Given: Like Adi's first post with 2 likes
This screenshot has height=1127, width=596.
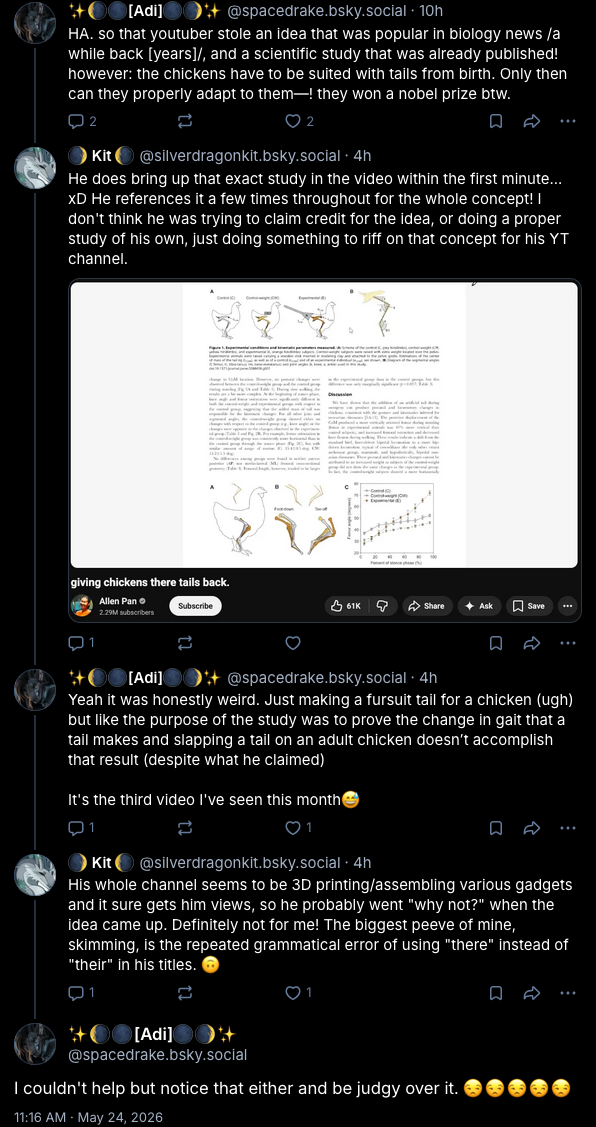Looking at the screenshot, I should click(299, 121).
